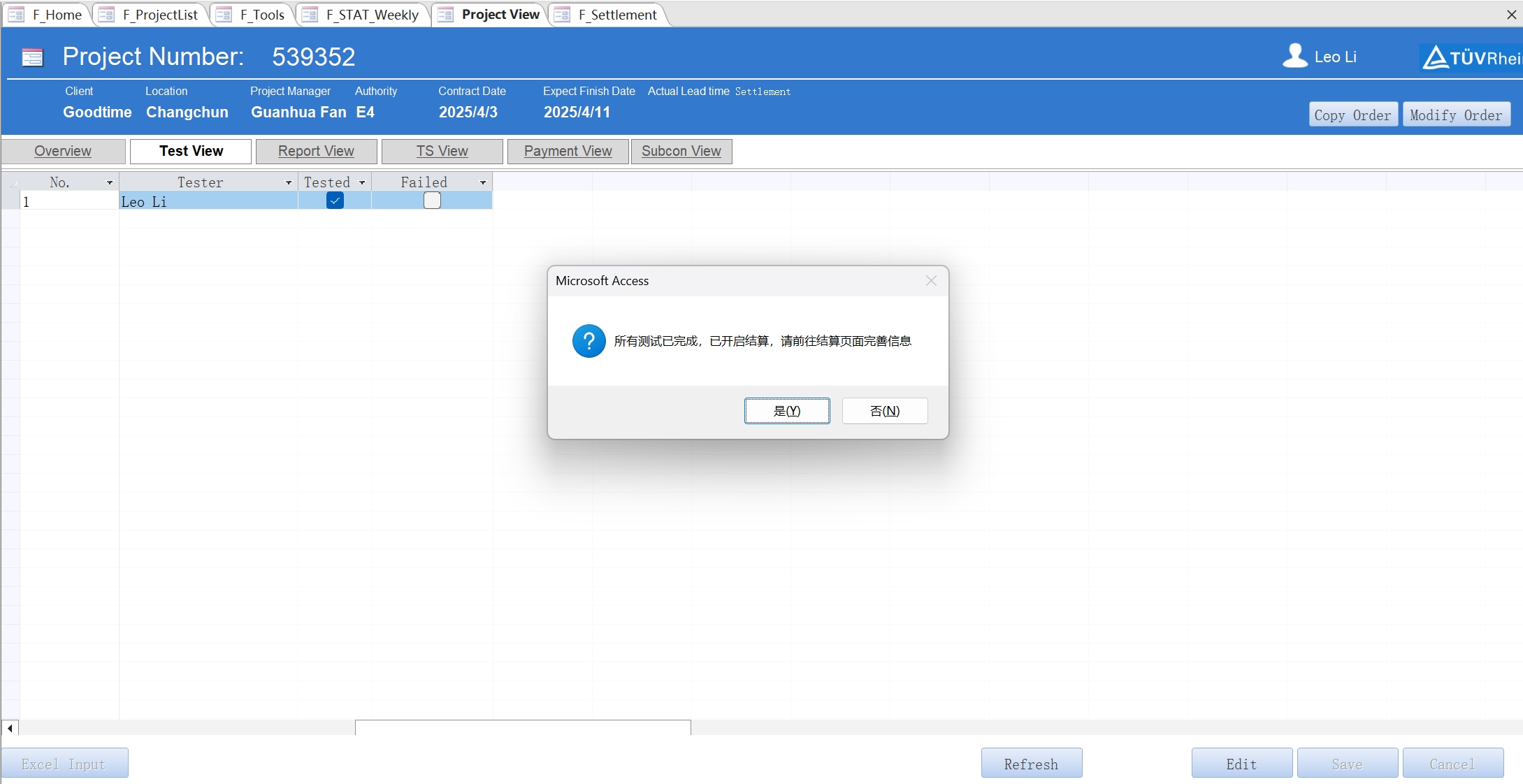
Task: Open the Overview sub-view
Action: [x=63, y=151]
